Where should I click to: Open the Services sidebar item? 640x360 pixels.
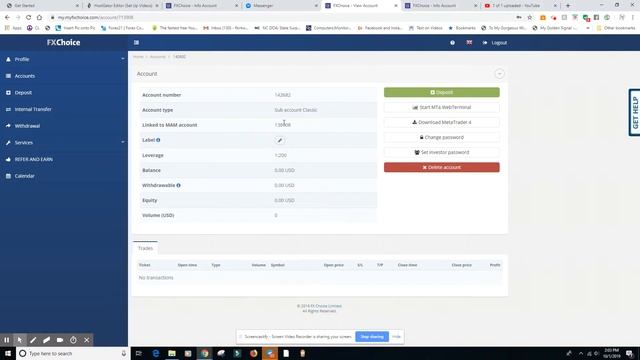click(23, 142)
